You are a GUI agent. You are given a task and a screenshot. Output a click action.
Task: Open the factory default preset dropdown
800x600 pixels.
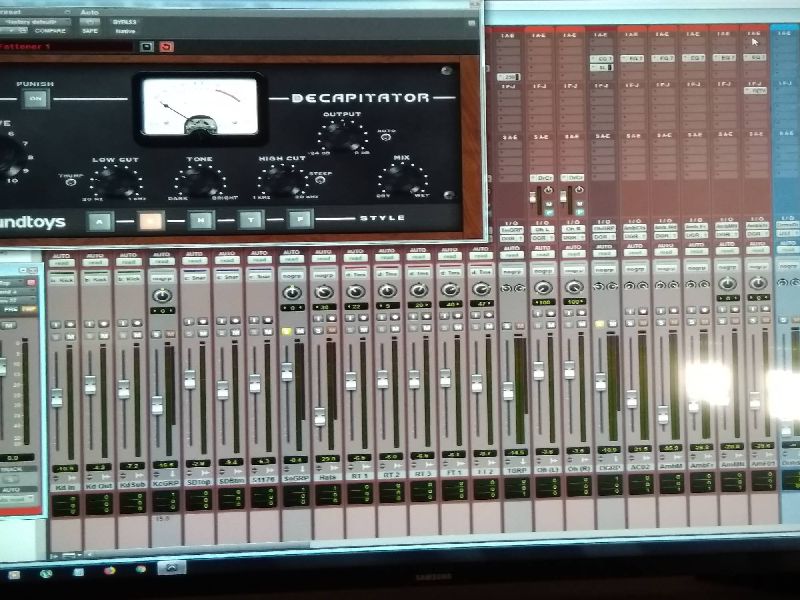point(35,22)
